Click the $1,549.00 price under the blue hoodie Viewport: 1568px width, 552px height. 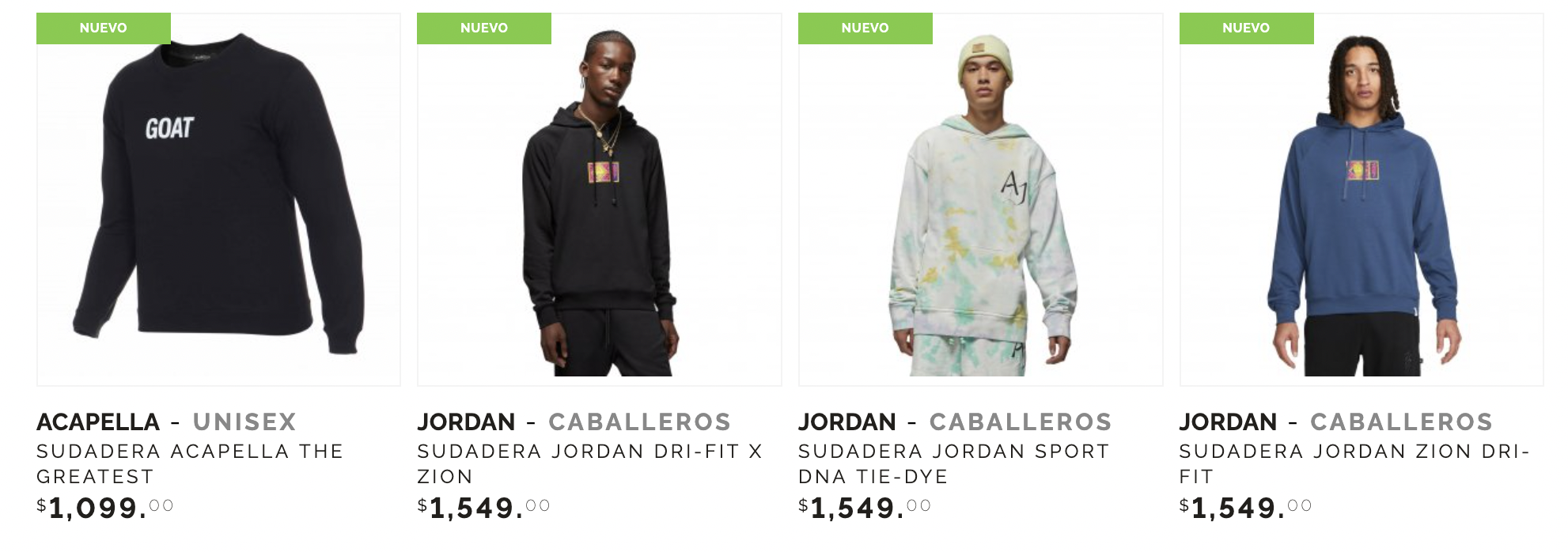[1245, 507]
